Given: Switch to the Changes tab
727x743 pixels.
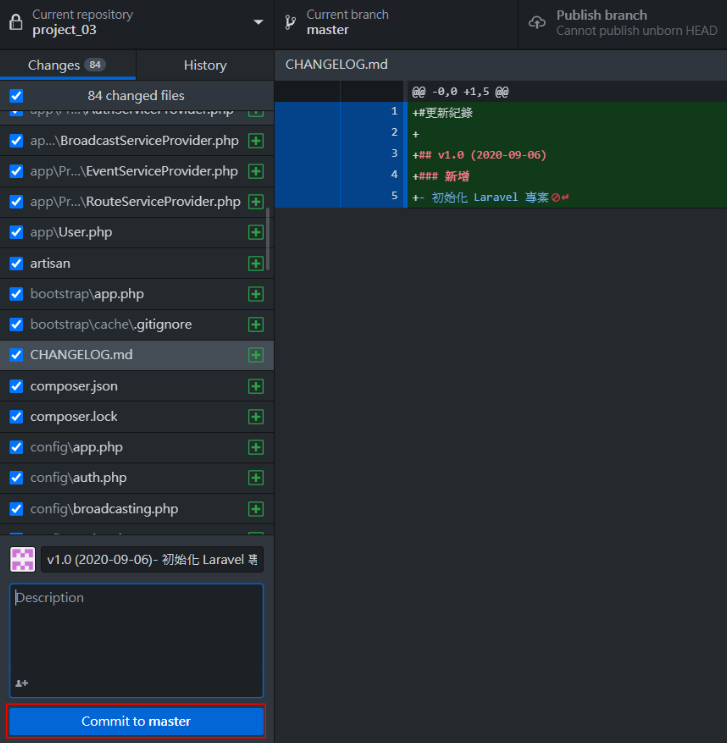Looking at the screenshot, I should click(x=68, y=65).
